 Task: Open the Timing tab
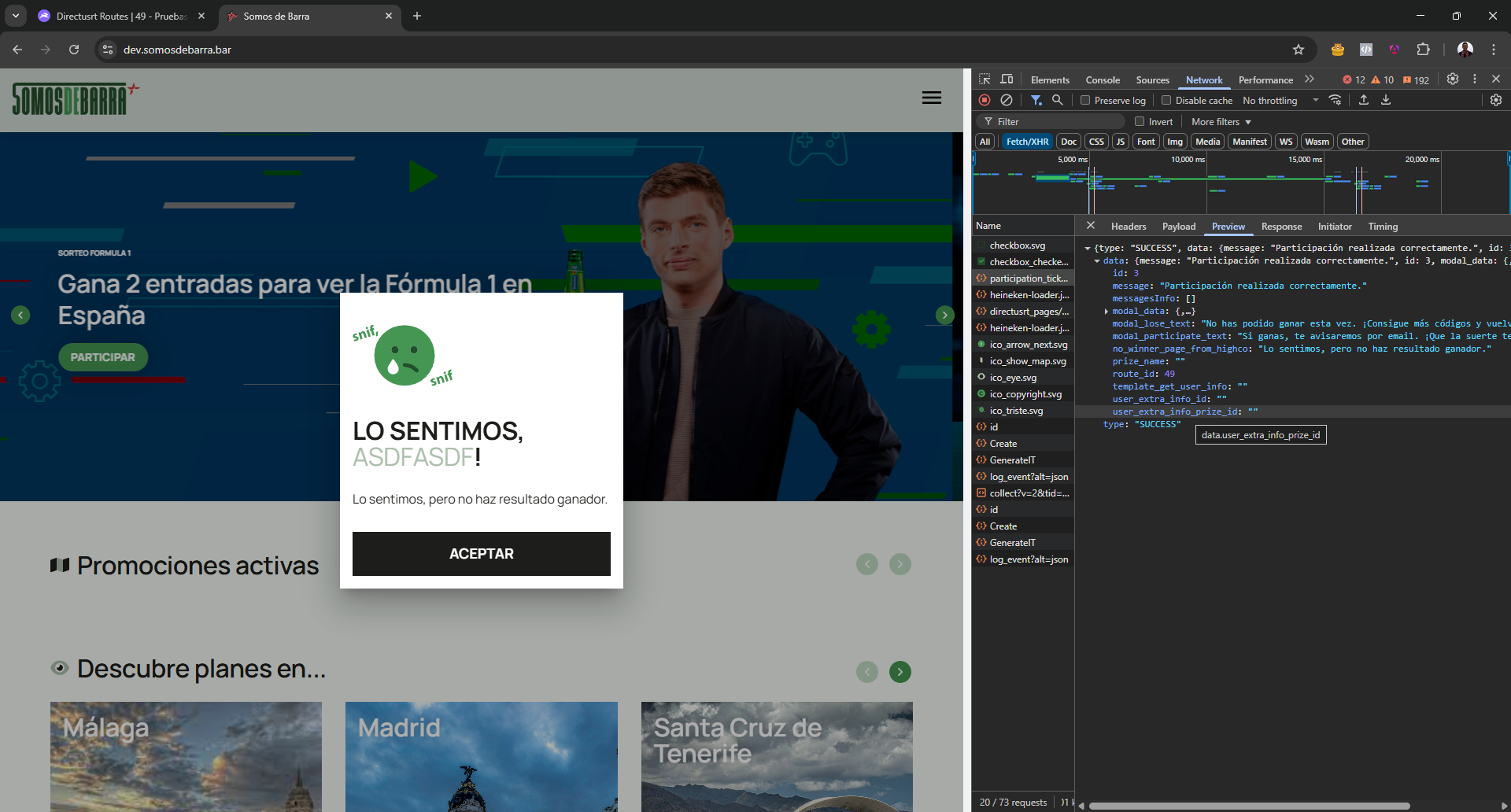tap(1383, 227)
